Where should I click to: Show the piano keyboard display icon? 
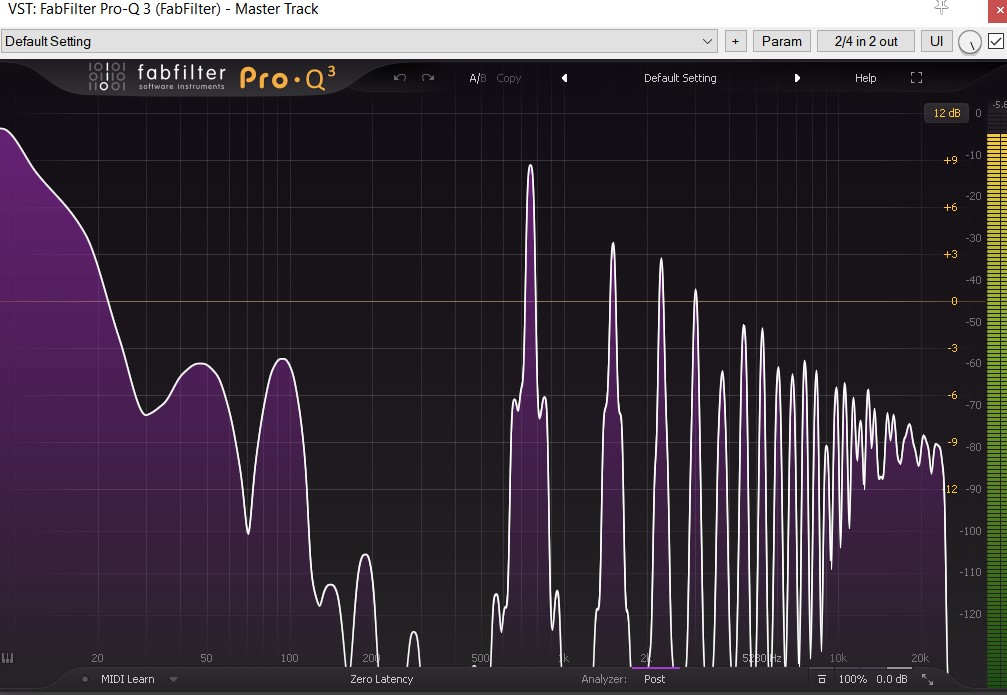coord(8,658)
